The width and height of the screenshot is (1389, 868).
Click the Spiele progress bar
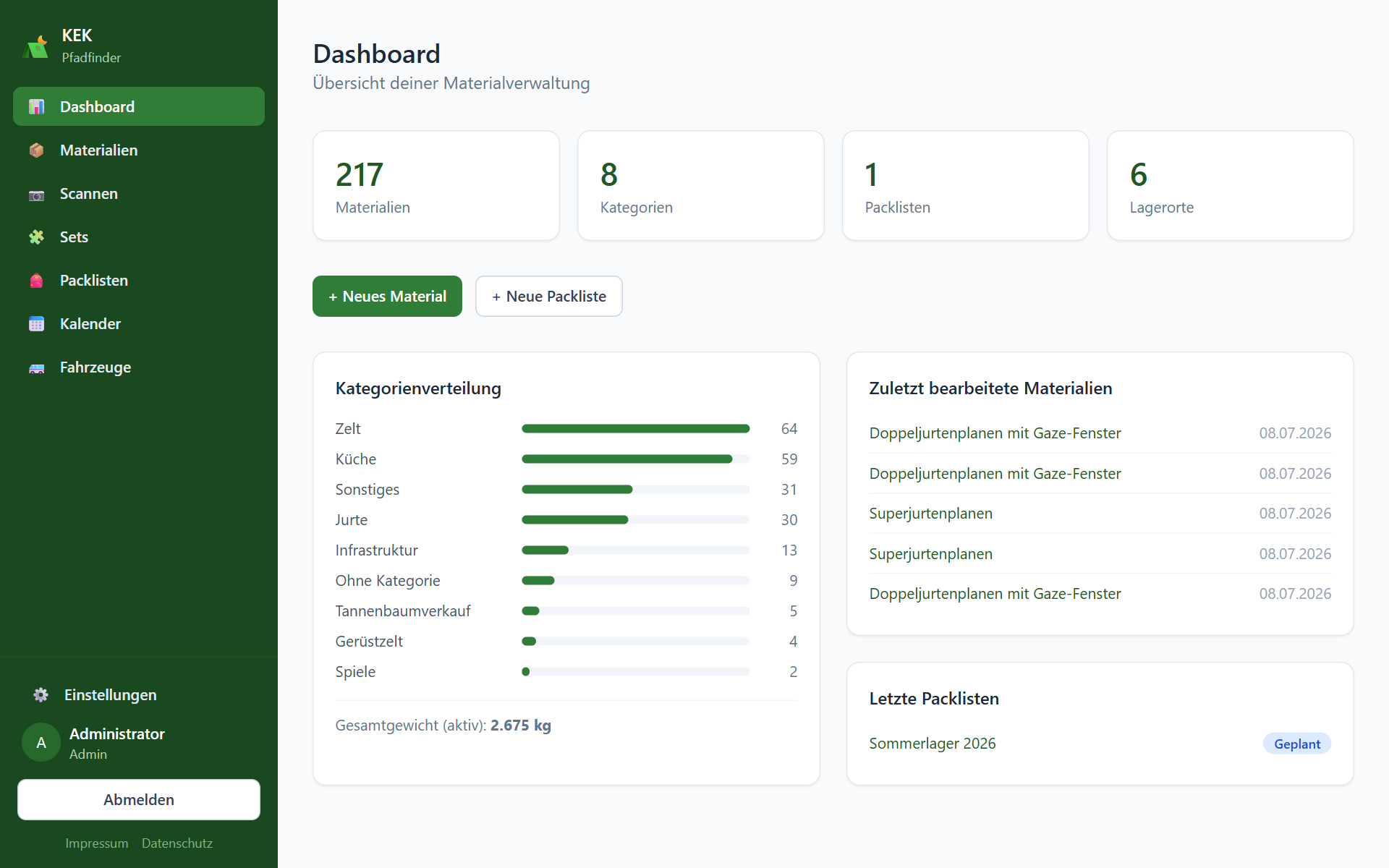tap(636, 672)
